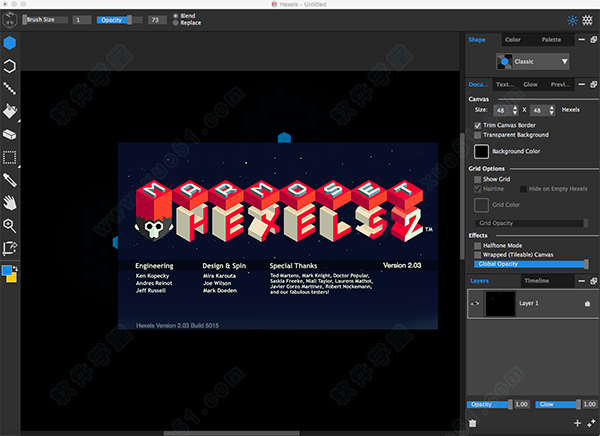Viewport: 600px width, 436px height.
Task: Select the canvas crop/transform tool
Action: pos(10,248)
